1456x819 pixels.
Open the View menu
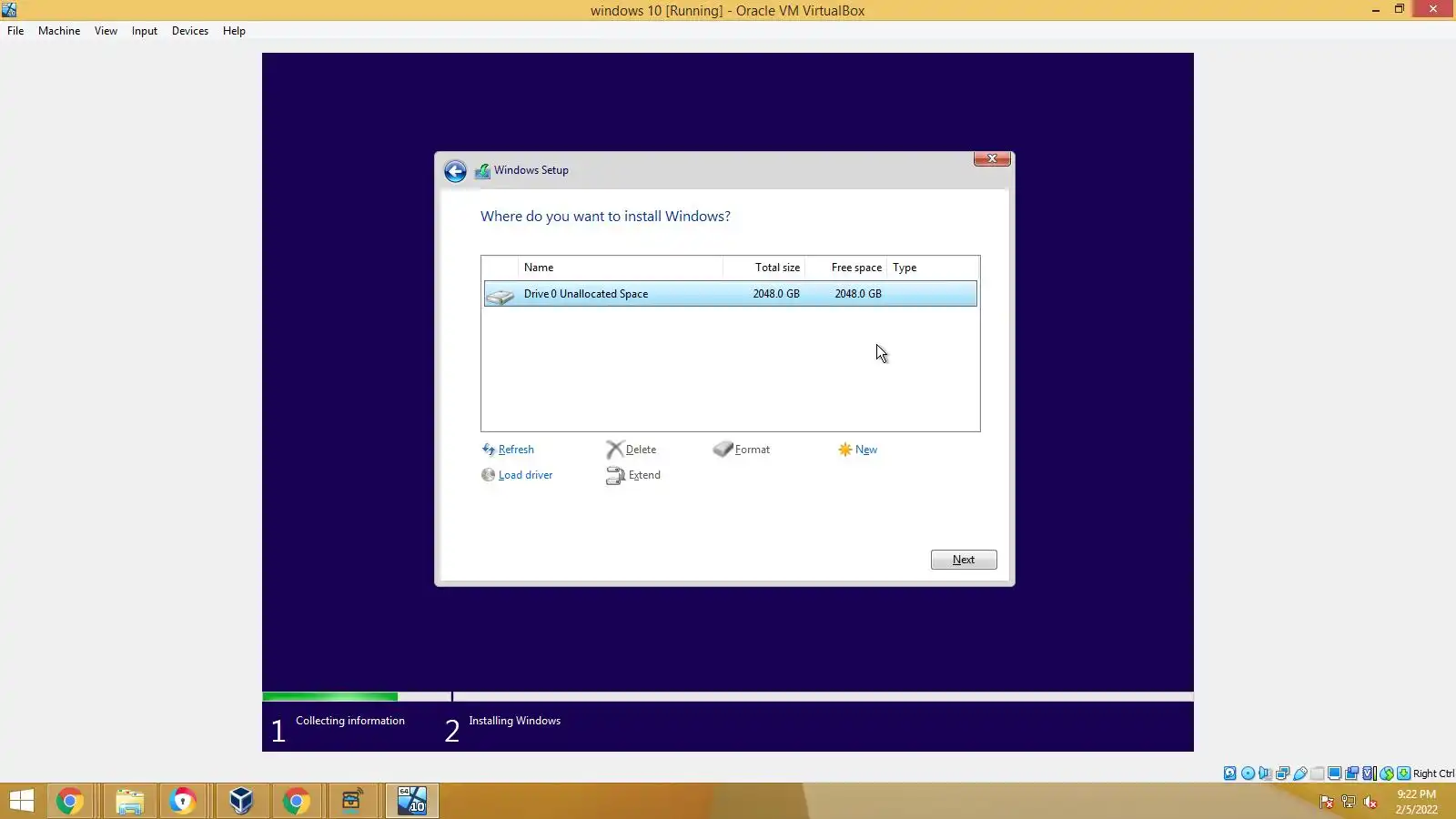[106, 31]
